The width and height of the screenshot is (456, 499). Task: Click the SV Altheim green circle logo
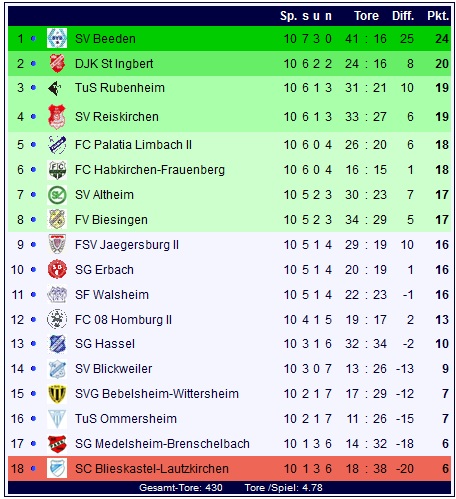(x=57, y=195)
